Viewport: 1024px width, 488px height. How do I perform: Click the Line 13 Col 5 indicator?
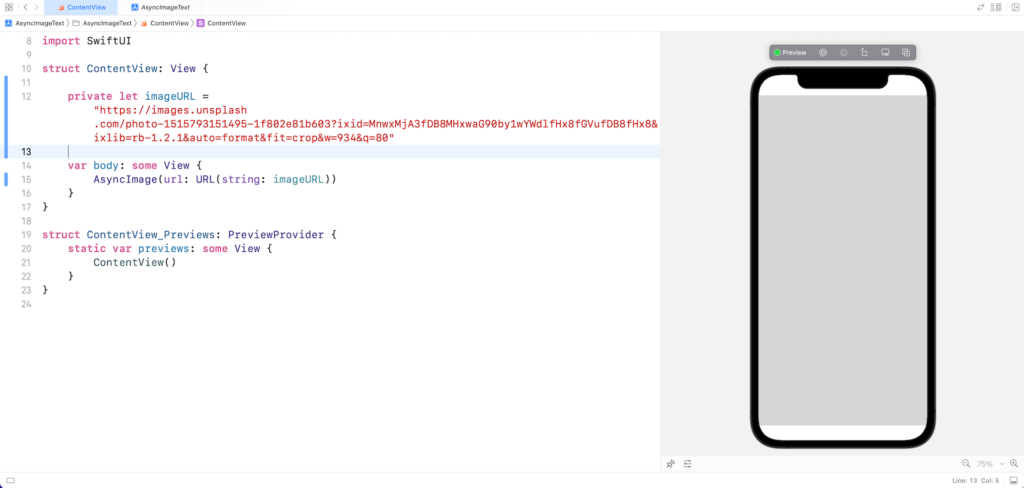[976, 481]
